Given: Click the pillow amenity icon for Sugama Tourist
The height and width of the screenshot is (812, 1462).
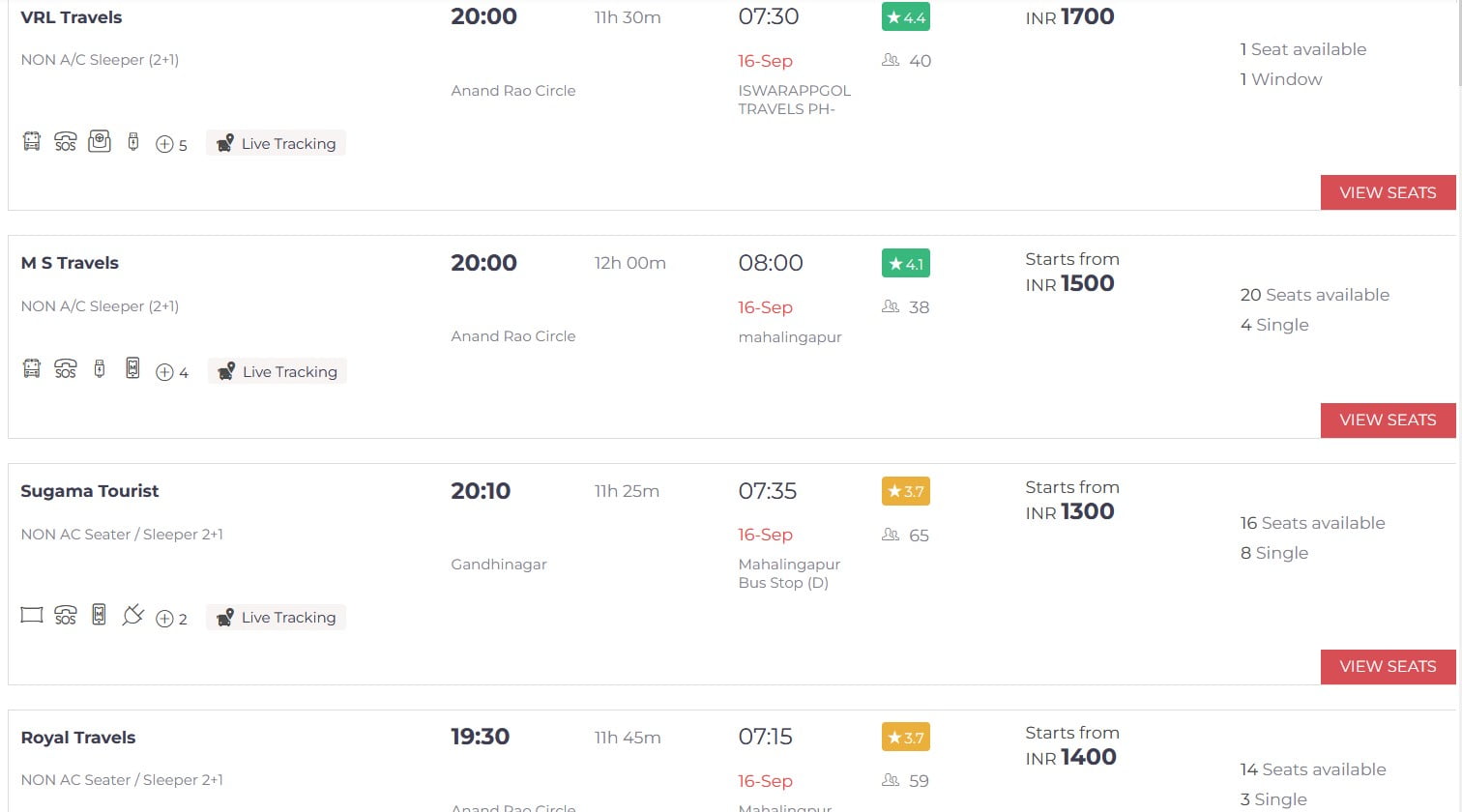Looking at the screenshot, I should pyautogui.click(x=32, y=616).
